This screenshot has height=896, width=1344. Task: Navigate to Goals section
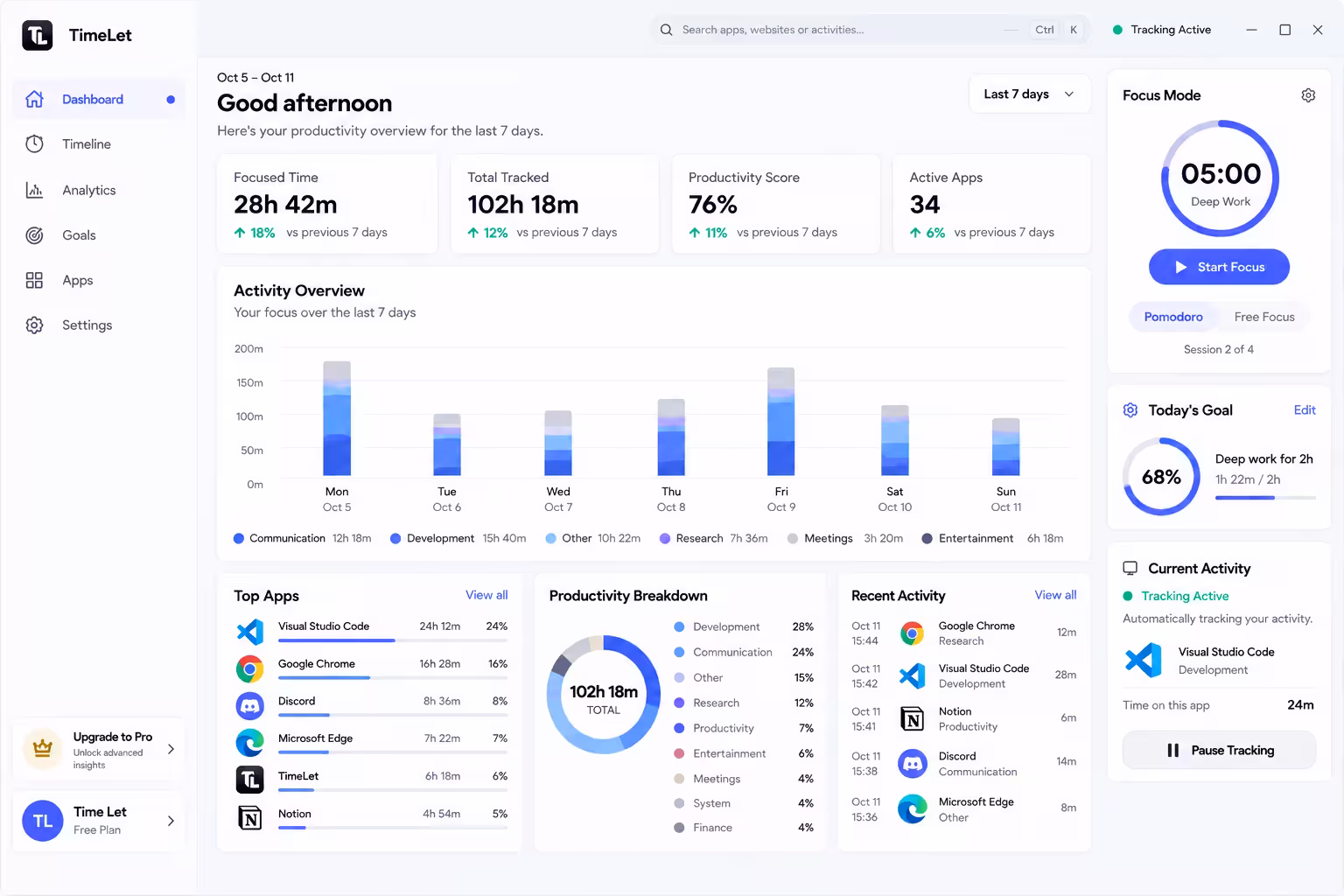click(x=98, y=235)
